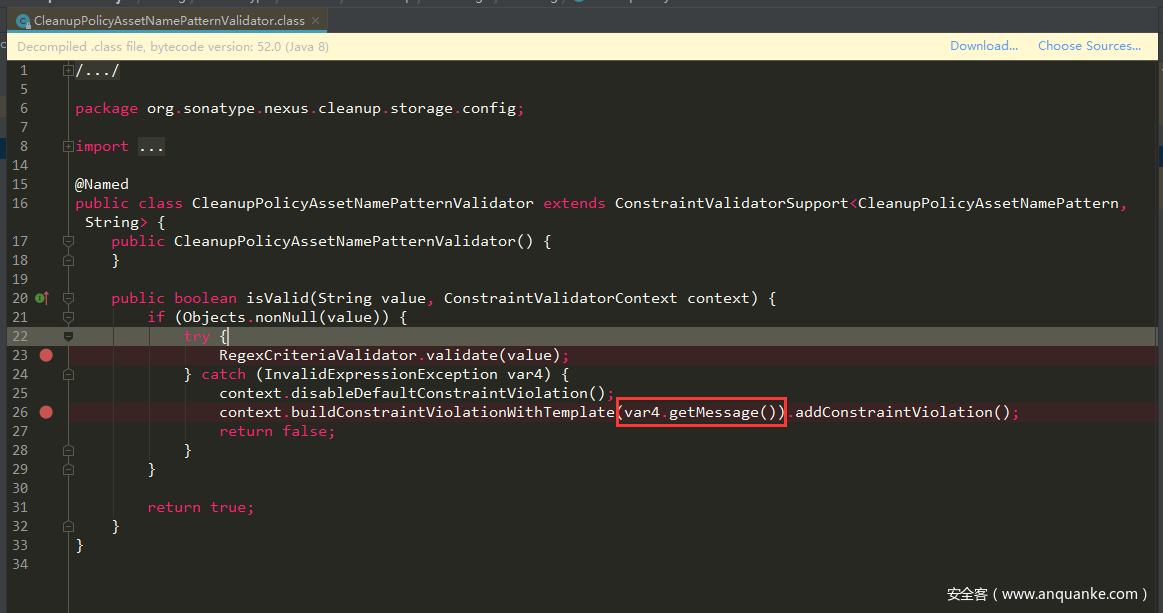Click line number 23 in the gutter
The width and height of the screenshot is (1163, 613).
coord(20,355)
